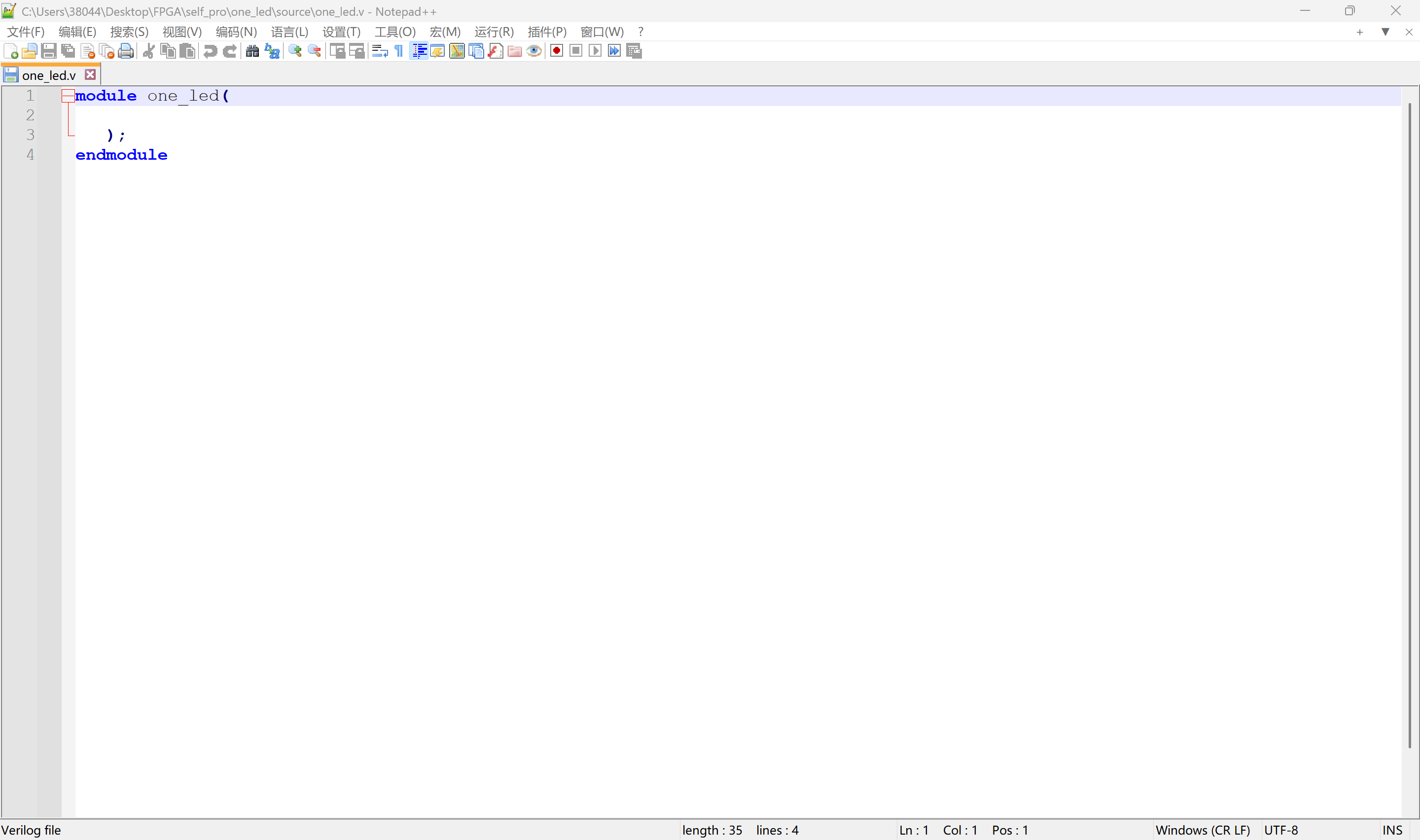Click the Find binoculars icon

[x=252, y=51]
